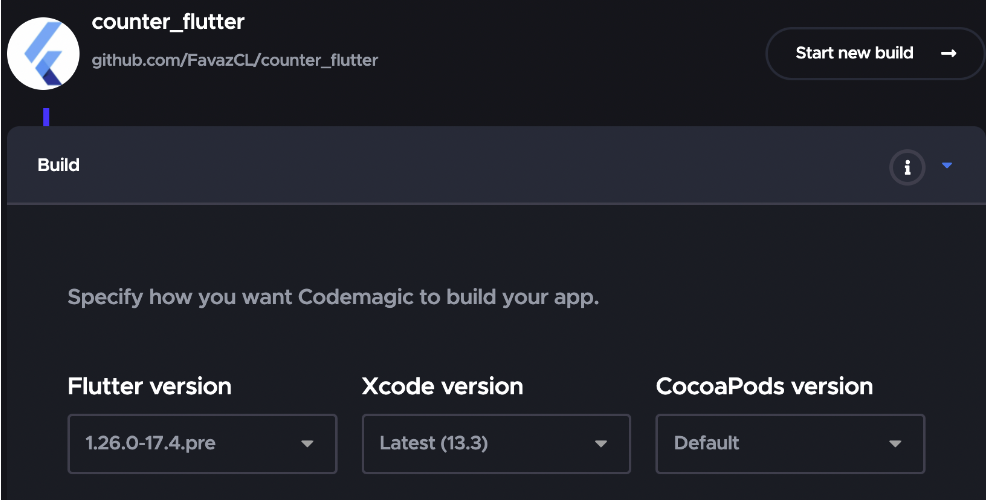Click the empty area of the Build header bar
This screenshot has width=986, height=500.
(x=478, y=165)
